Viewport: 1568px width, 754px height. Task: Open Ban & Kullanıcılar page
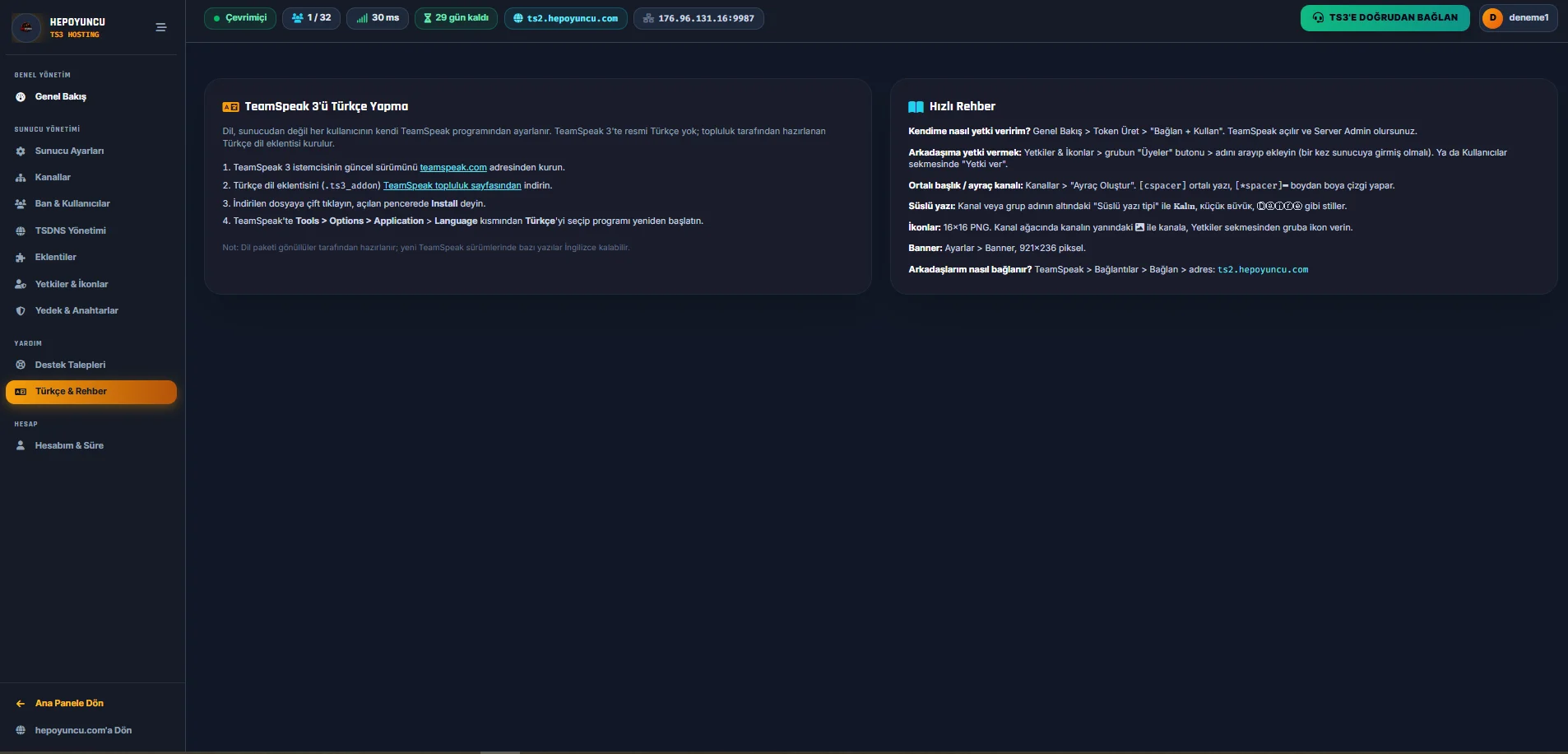click(91, 204)
